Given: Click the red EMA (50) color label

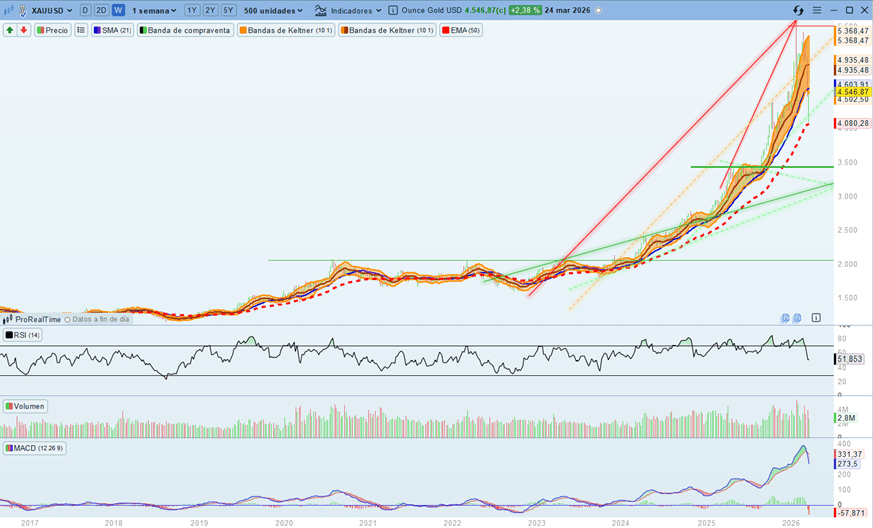Looking at the screenshot, I should click(x=445, y=30).
